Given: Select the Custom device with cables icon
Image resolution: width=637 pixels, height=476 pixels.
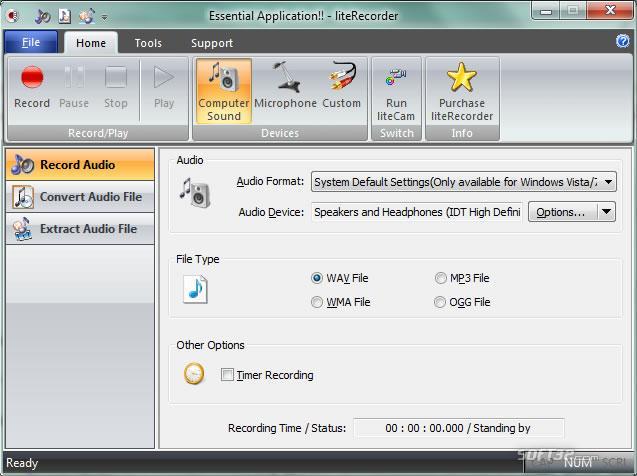Looking at the screenshot, I should (342, 88).
